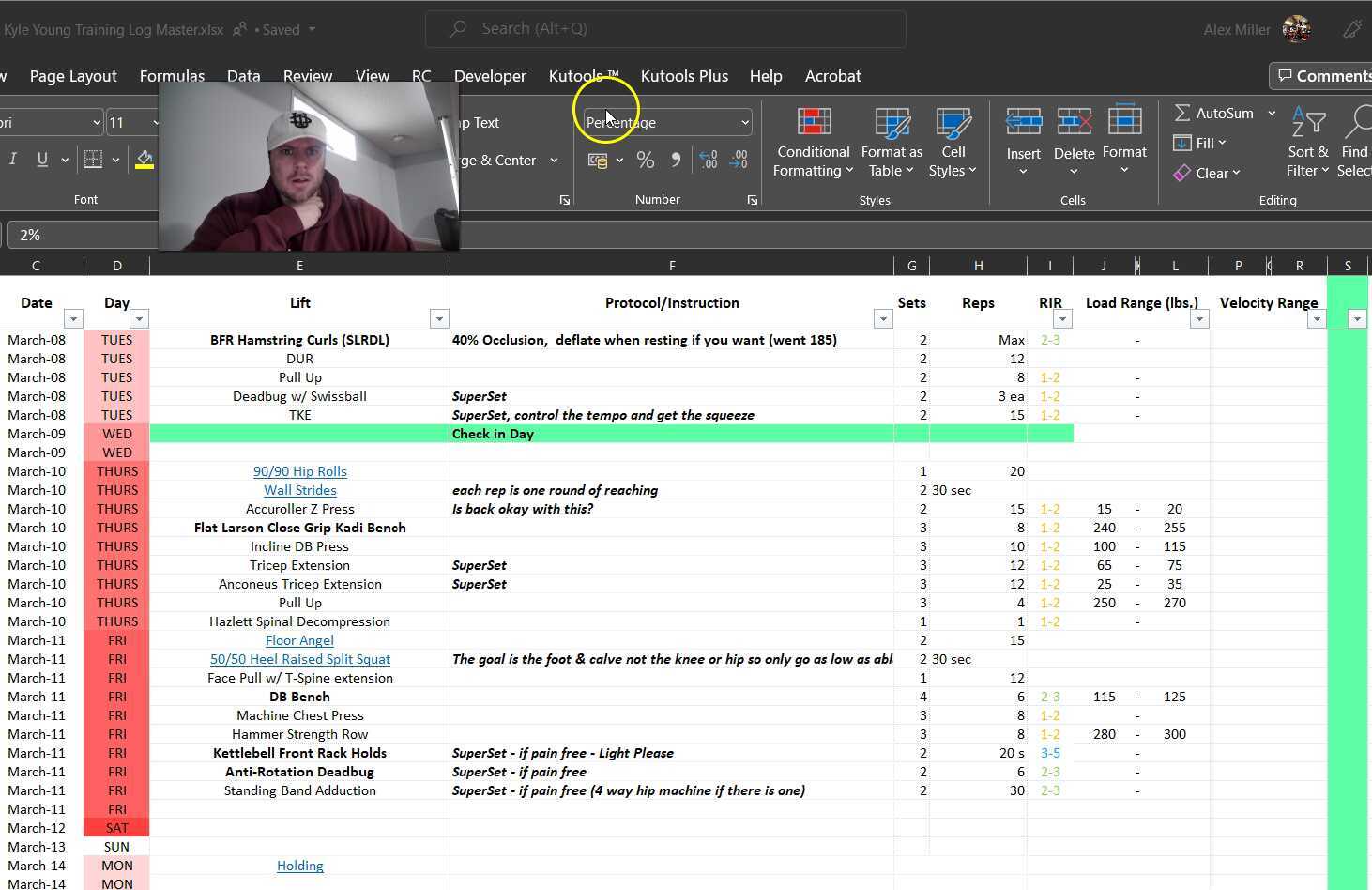Open the Day column filter dropdown

[x=139, y=319]
